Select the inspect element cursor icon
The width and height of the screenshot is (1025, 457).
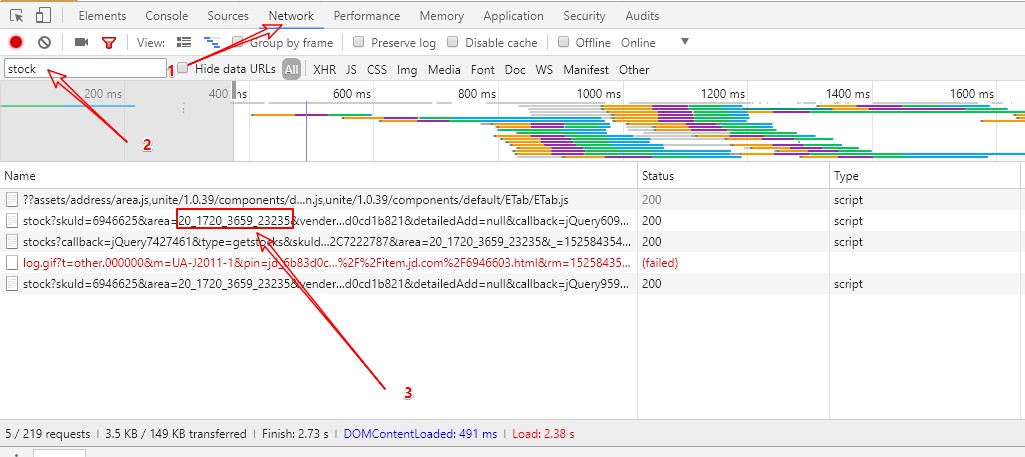click(x=17, y=16)
